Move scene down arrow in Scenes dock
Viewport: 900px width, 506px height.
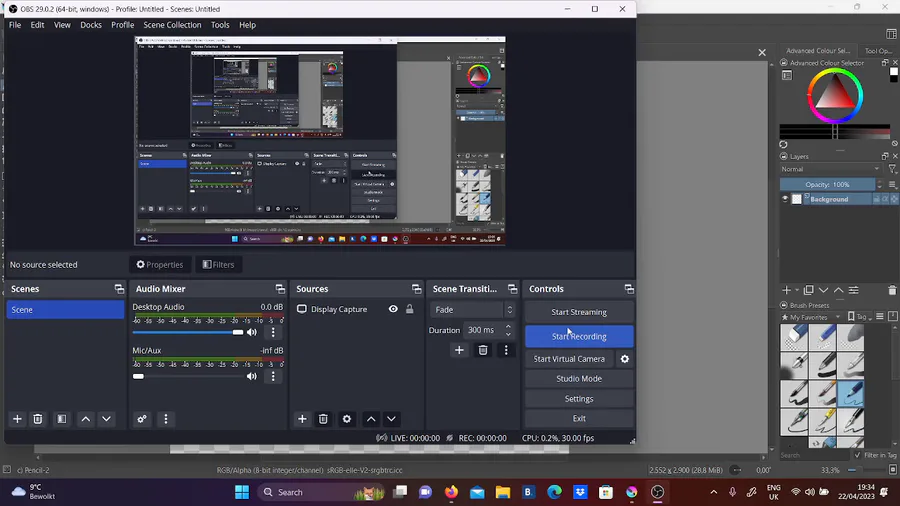click(106, 419)
